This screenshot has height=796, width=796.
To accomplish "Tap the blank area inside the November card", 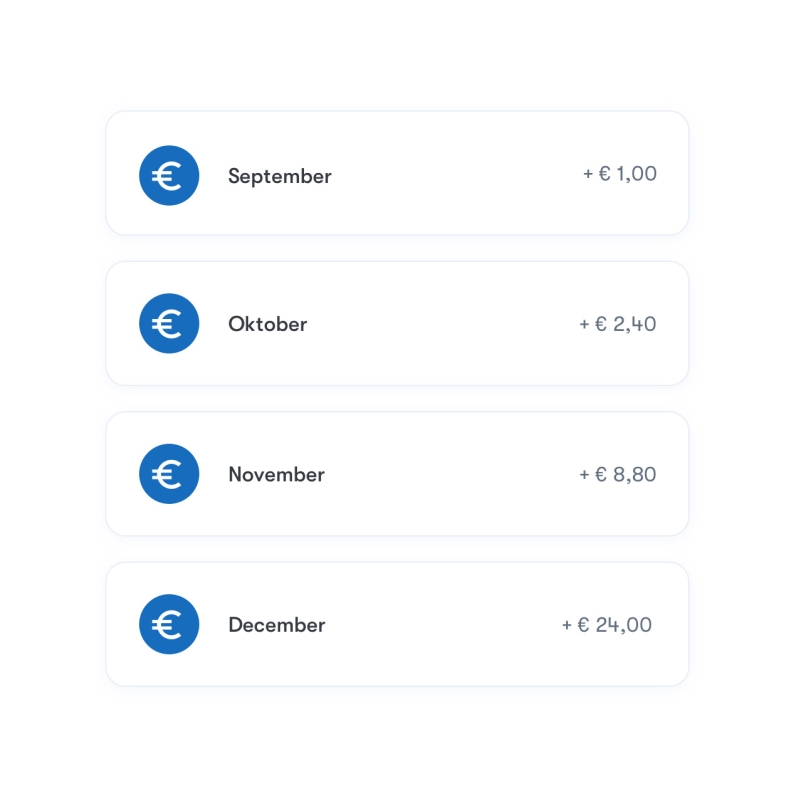I will point(452,474).
